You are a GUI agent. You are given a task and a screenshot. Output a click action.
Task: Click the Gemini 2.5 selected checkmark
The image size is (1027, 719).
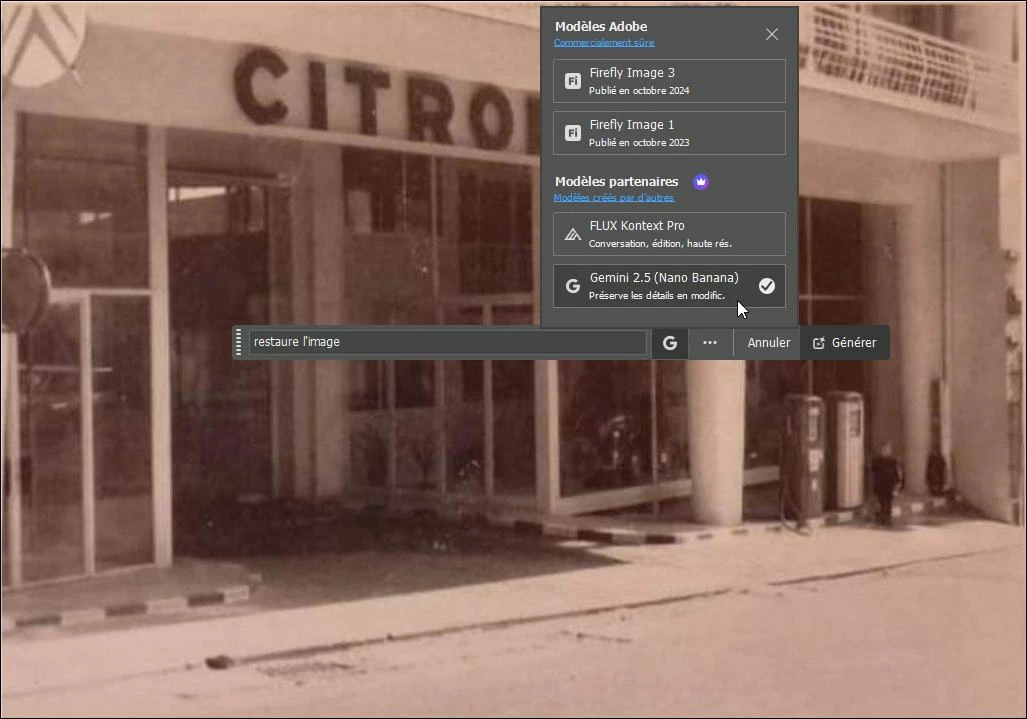click(766, 286)
